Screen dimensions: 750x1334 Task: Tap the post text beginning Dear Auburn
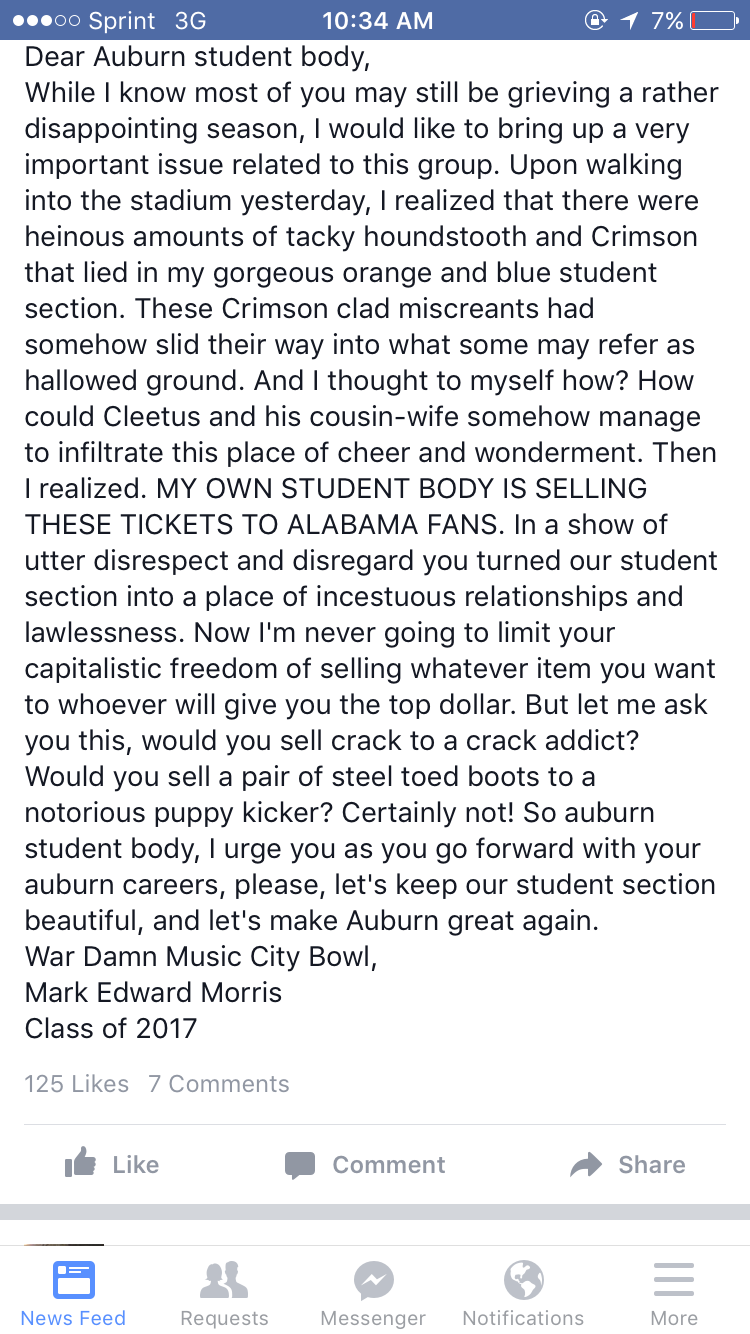(x=371, y=542)
